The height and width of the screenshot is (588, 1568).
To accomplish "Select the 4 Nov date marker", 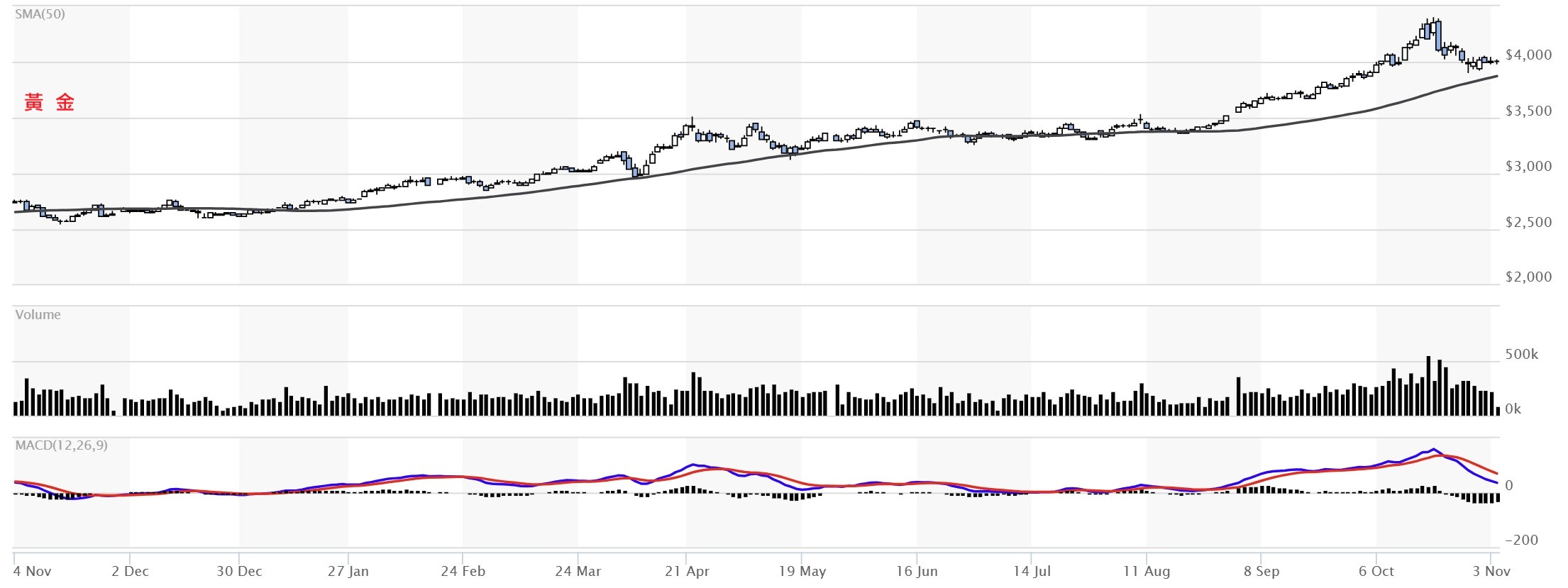I will pyautogui.click(x=32, y=572).
